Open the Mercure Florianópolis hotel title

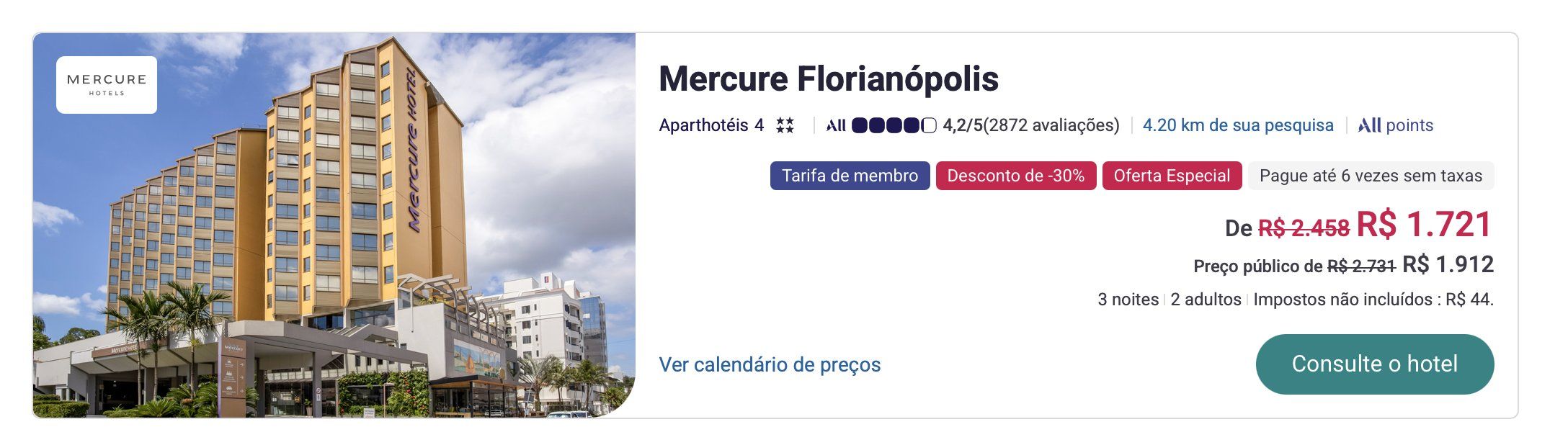pos(829,79)
